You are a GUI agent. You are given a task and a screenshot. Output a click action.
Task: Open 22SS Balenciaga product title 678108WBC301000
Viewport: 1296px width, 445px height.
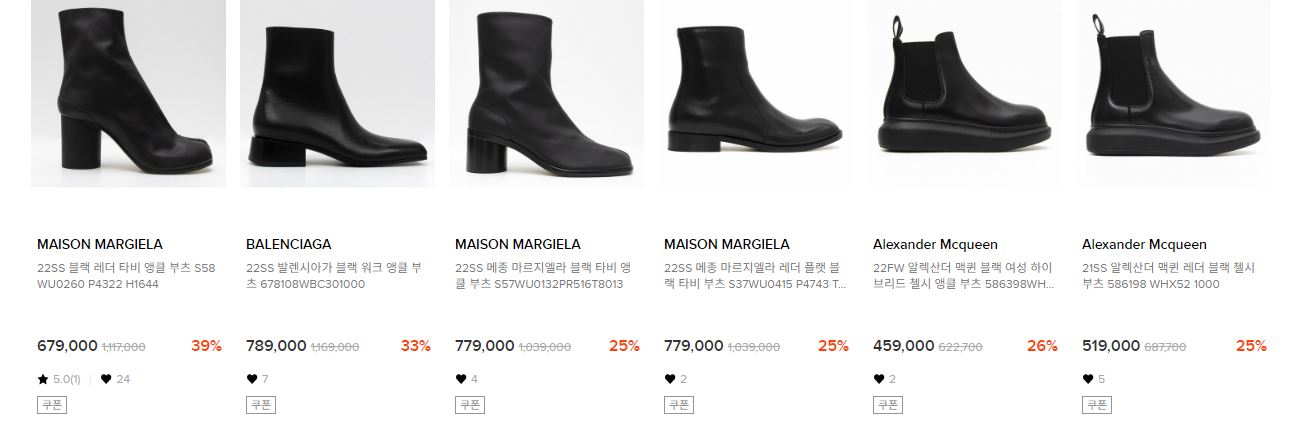[x=334, y=276]
